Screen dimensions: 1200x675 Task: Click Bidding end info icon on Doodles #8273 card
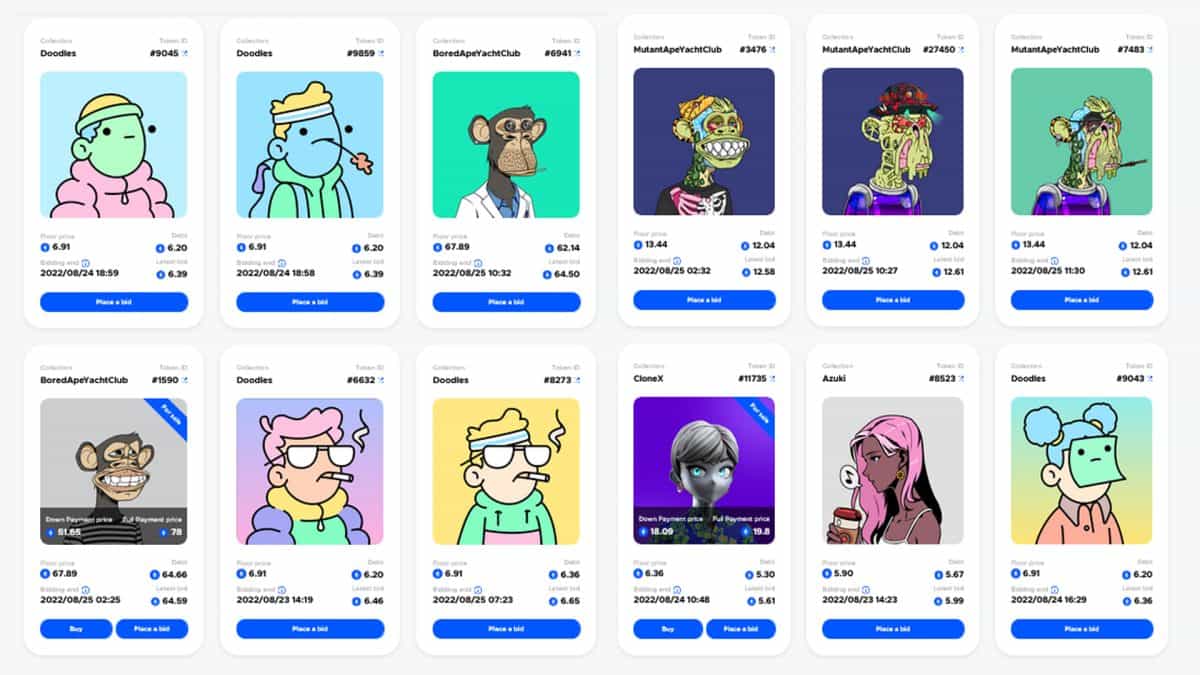[x=477, y=590]
